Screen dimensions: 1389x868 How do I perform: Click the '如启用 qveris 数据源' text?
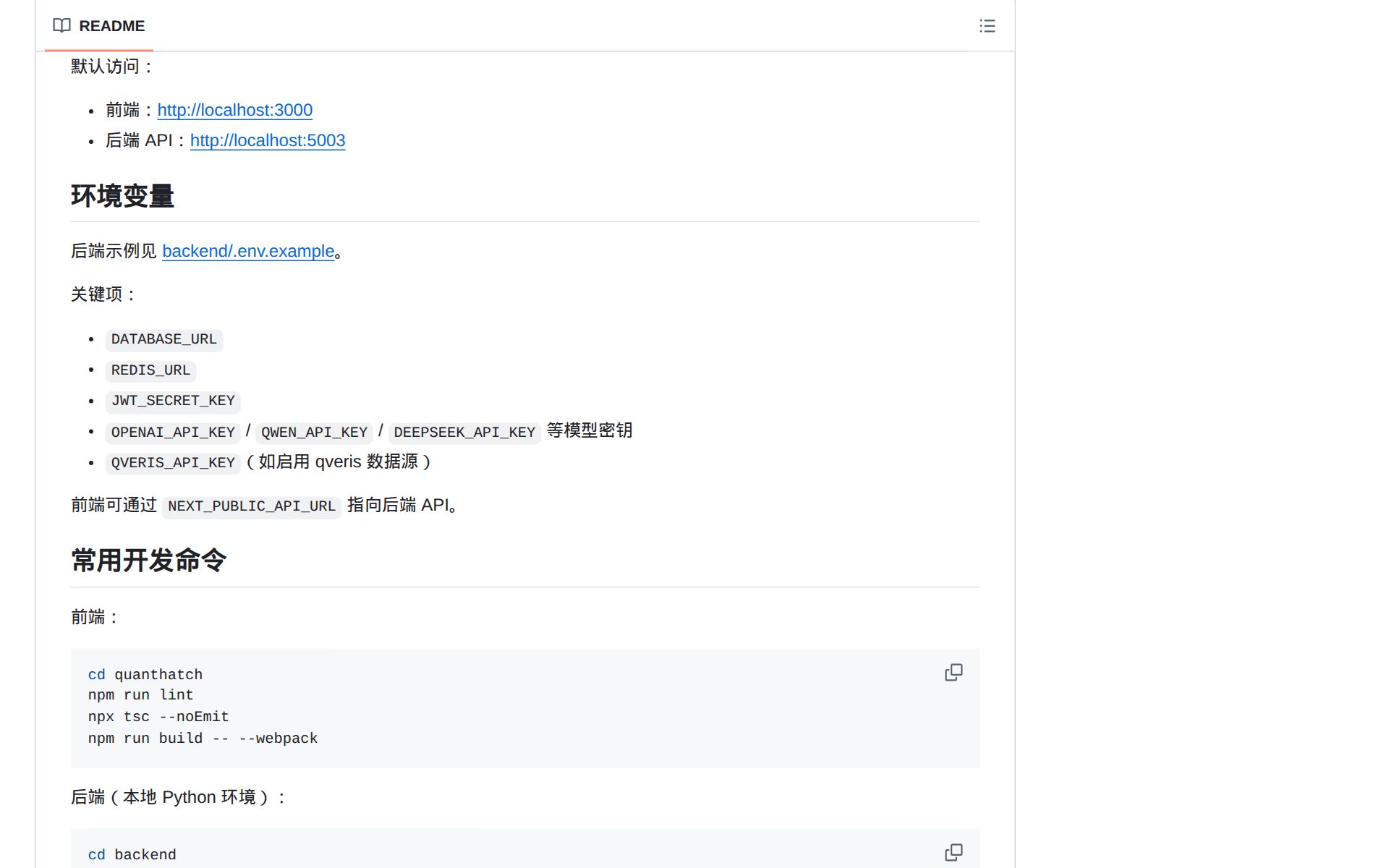click(x=339, y=461)
